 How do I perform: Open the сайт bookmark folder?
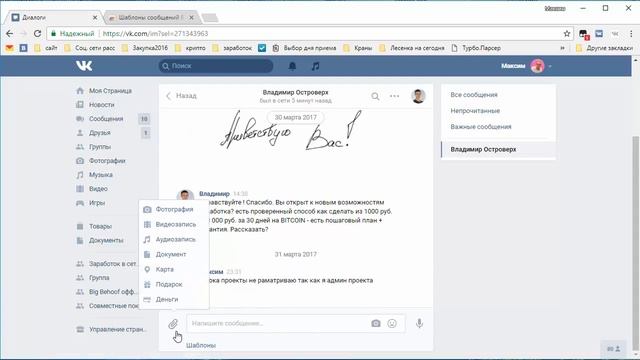[x=46, y=48]
